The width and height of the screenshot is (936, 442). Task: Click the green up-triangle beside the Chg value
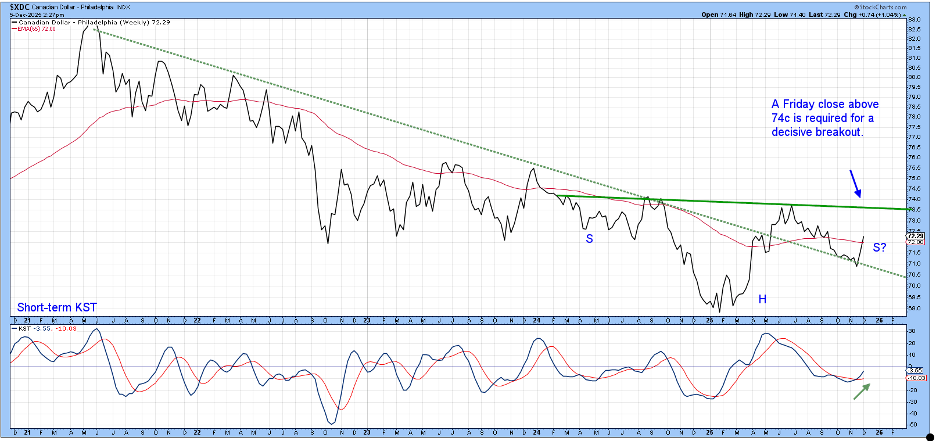coord(903,16)
